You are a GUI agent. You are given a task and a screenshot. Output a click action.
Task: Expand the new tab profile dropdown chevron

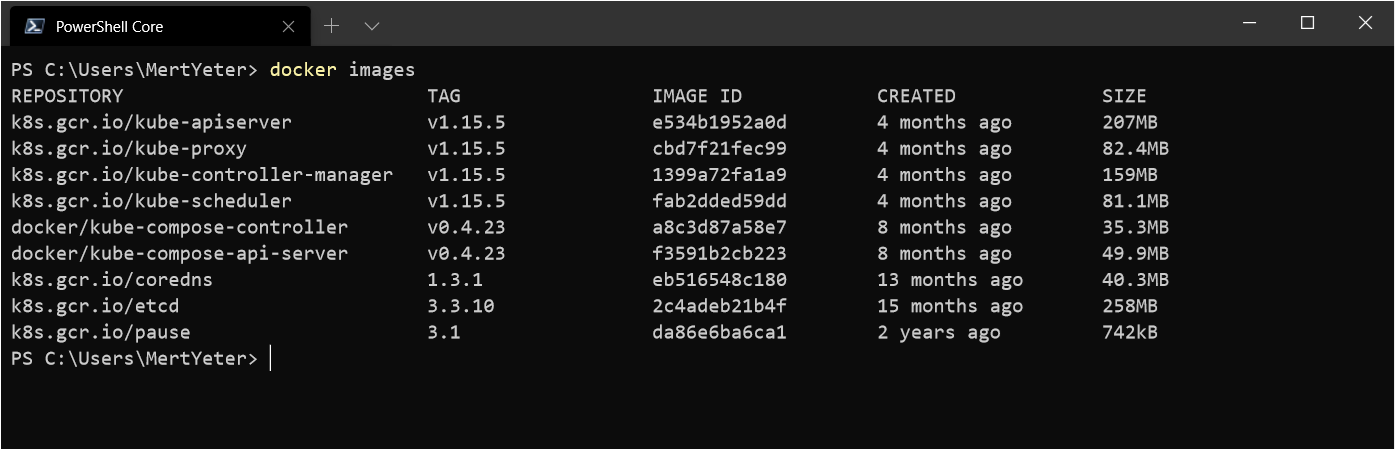(372, 25)
